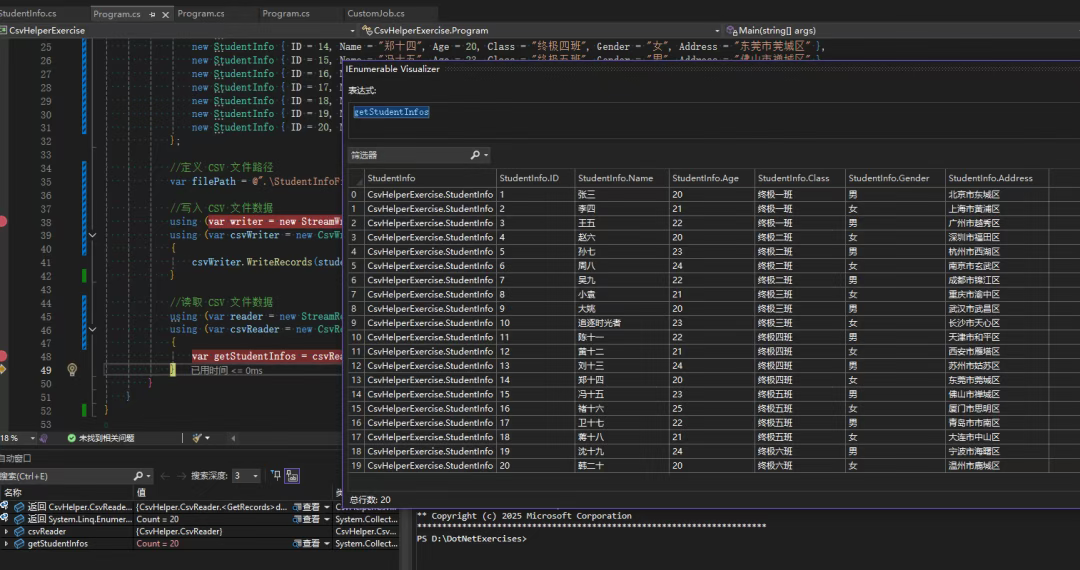Pin the active Program.cs tab
Viewport: 1080px width, 570px height.
pyautogui.click(x=150, y=14)
